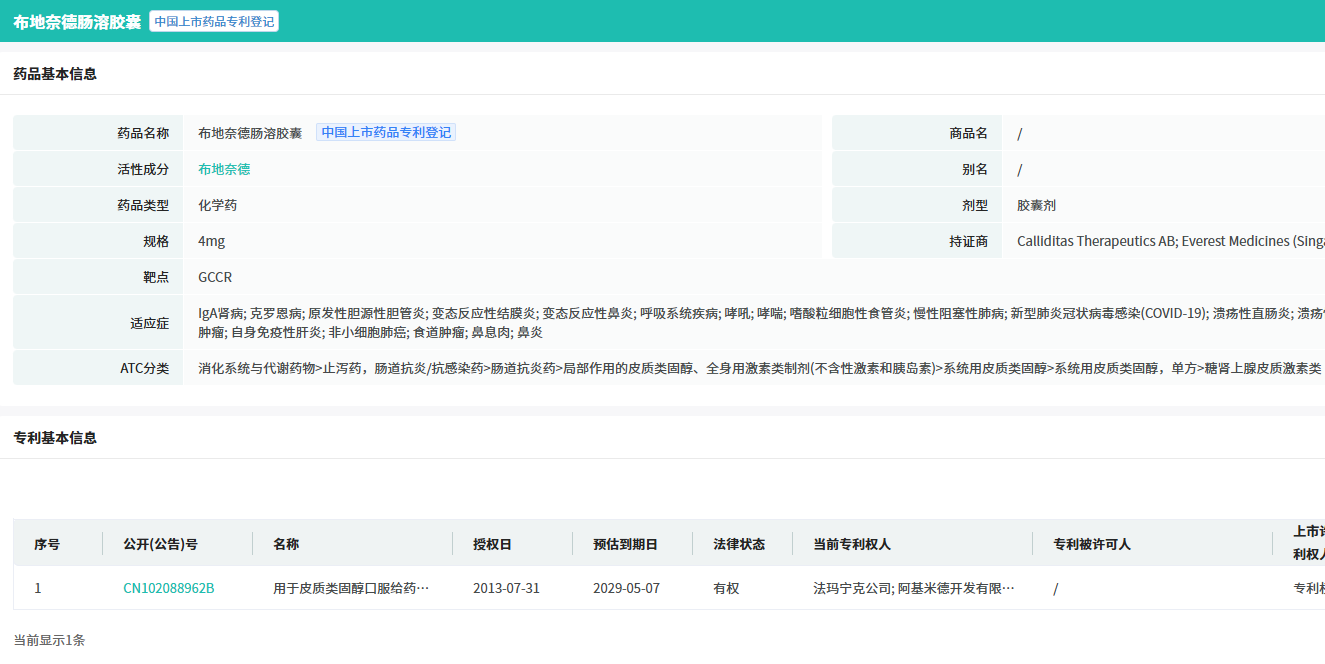
Task: Click the 有权 legal status cell
Action: pos(726,588)
